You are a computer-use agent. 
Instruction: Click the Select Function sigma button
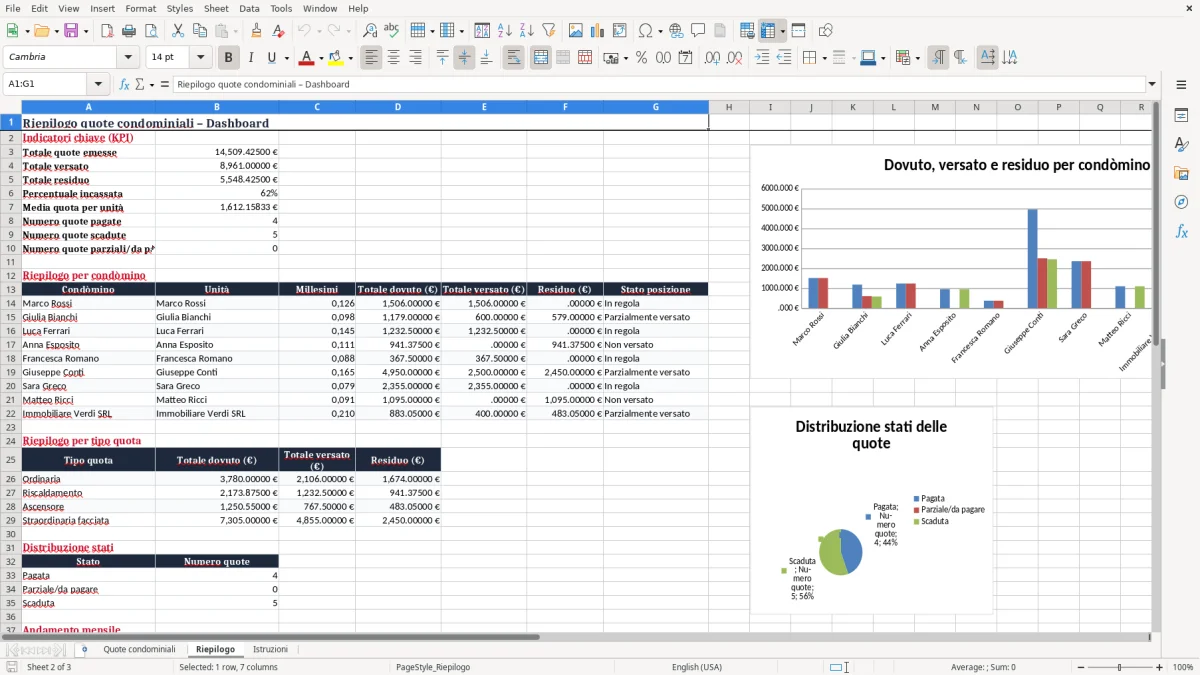click(x=139, y=84)
